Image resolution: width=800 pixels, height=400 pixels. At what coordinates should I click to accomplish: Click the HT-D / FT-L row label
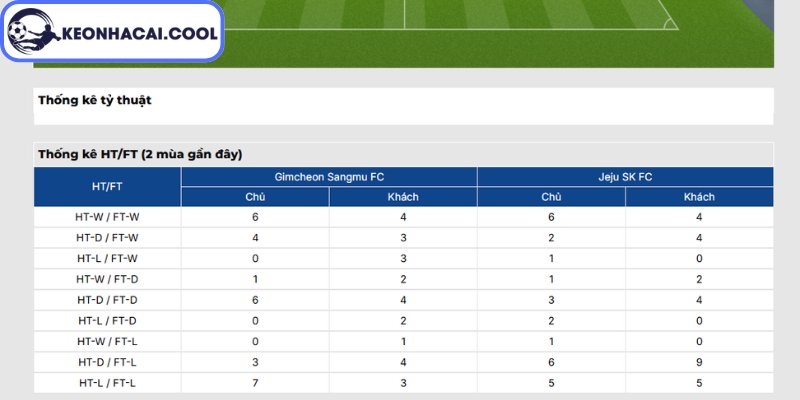pos(107,362)
